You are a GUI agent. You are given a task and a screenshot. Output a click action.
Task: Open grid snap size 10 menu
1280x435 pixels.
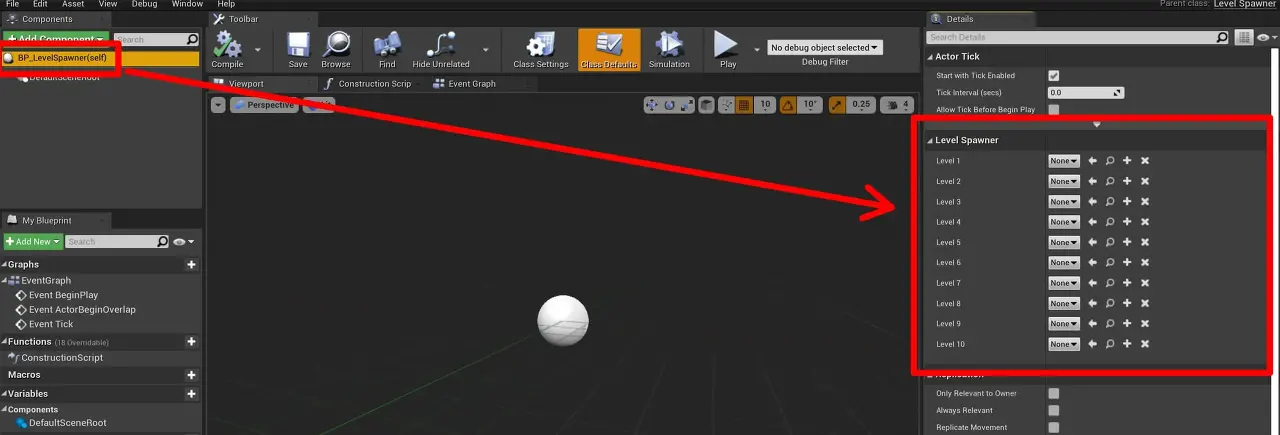click(765, 104)
